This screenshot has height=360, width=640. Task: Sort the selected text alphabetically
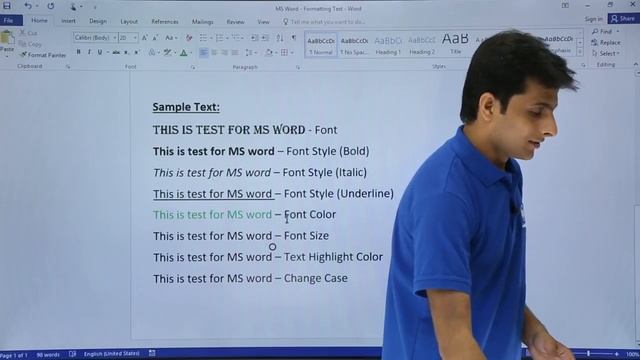click(280, 38)
